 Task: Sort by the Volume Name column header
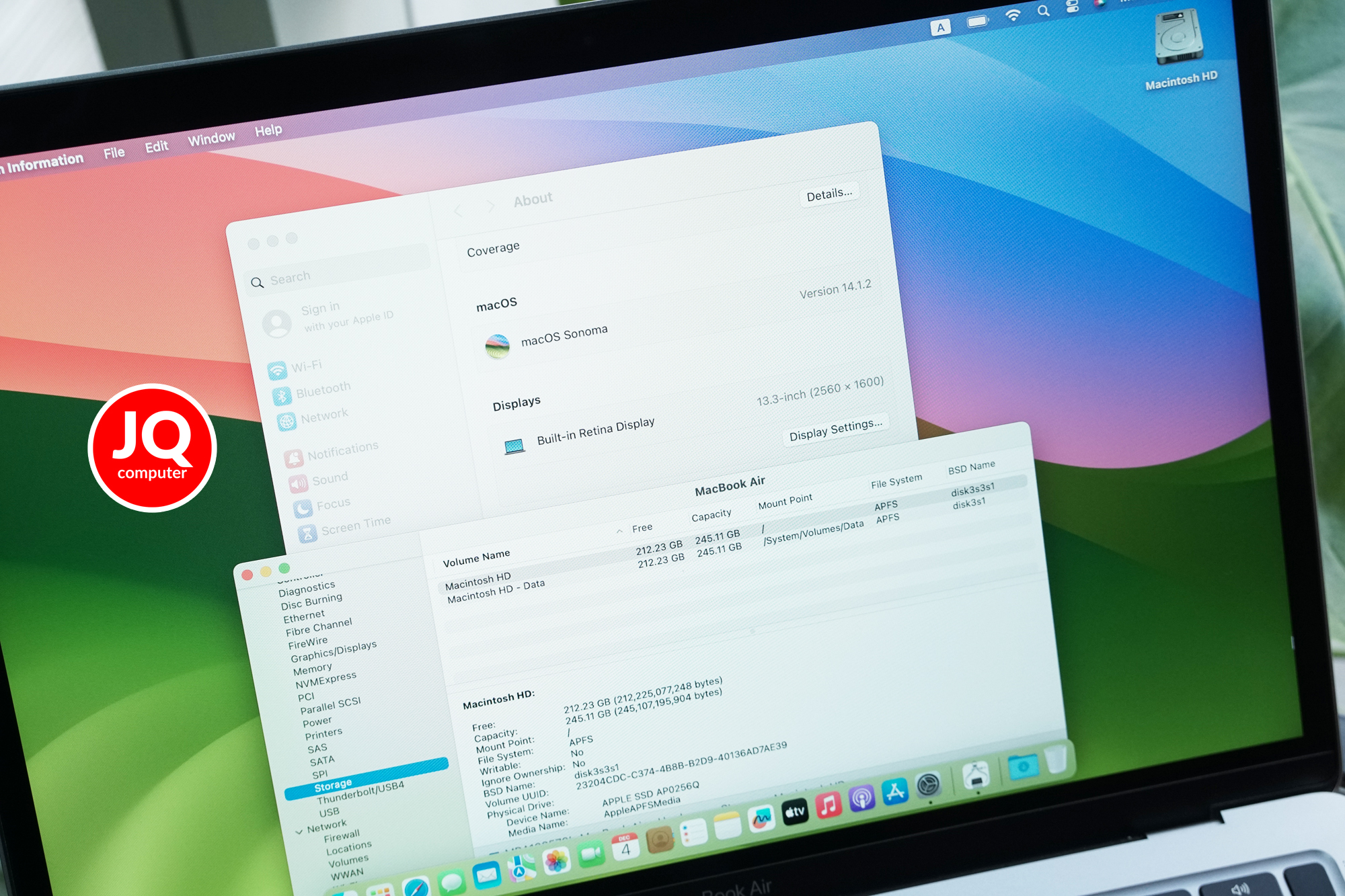point(476,558)
